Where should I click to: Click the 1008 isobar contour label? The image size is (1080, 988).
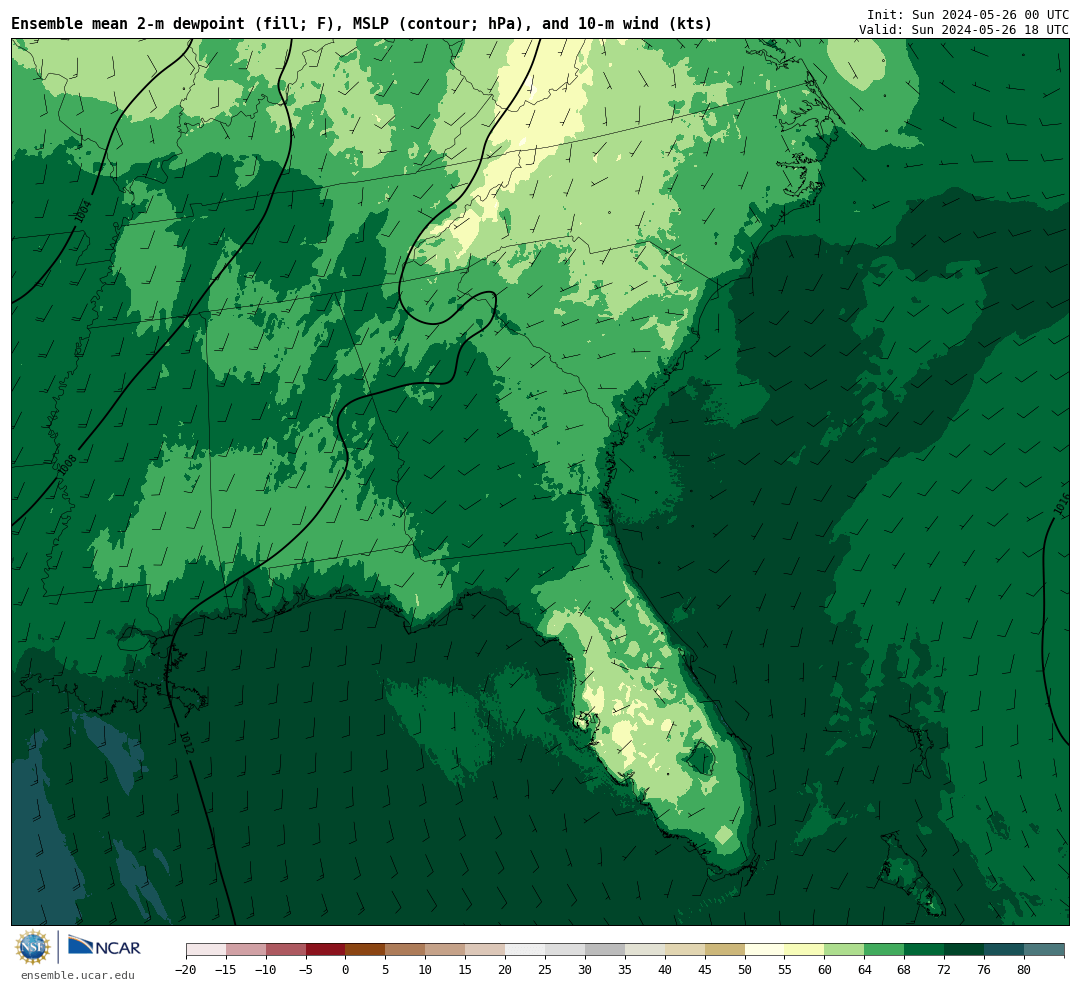[x=67, y=465]
